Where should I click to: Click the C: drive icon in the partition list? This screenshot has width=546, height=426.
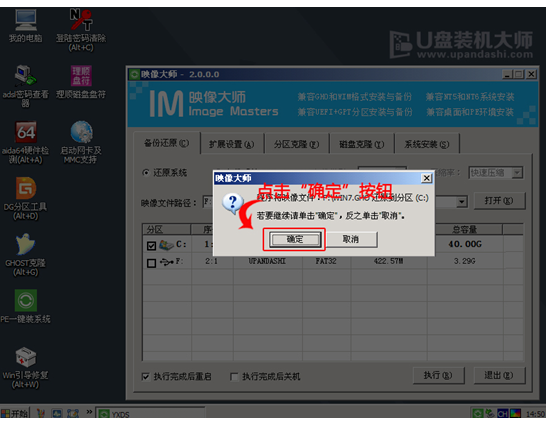(166, 245)
